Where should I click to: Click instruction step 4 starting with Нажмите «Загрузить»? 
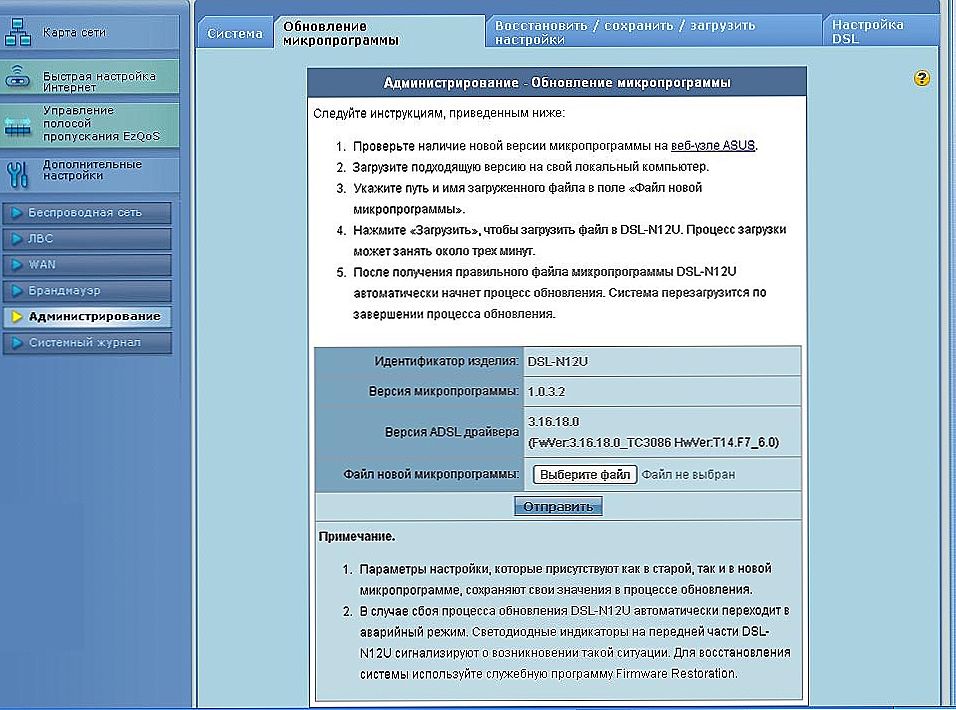(x=569, y=240)
